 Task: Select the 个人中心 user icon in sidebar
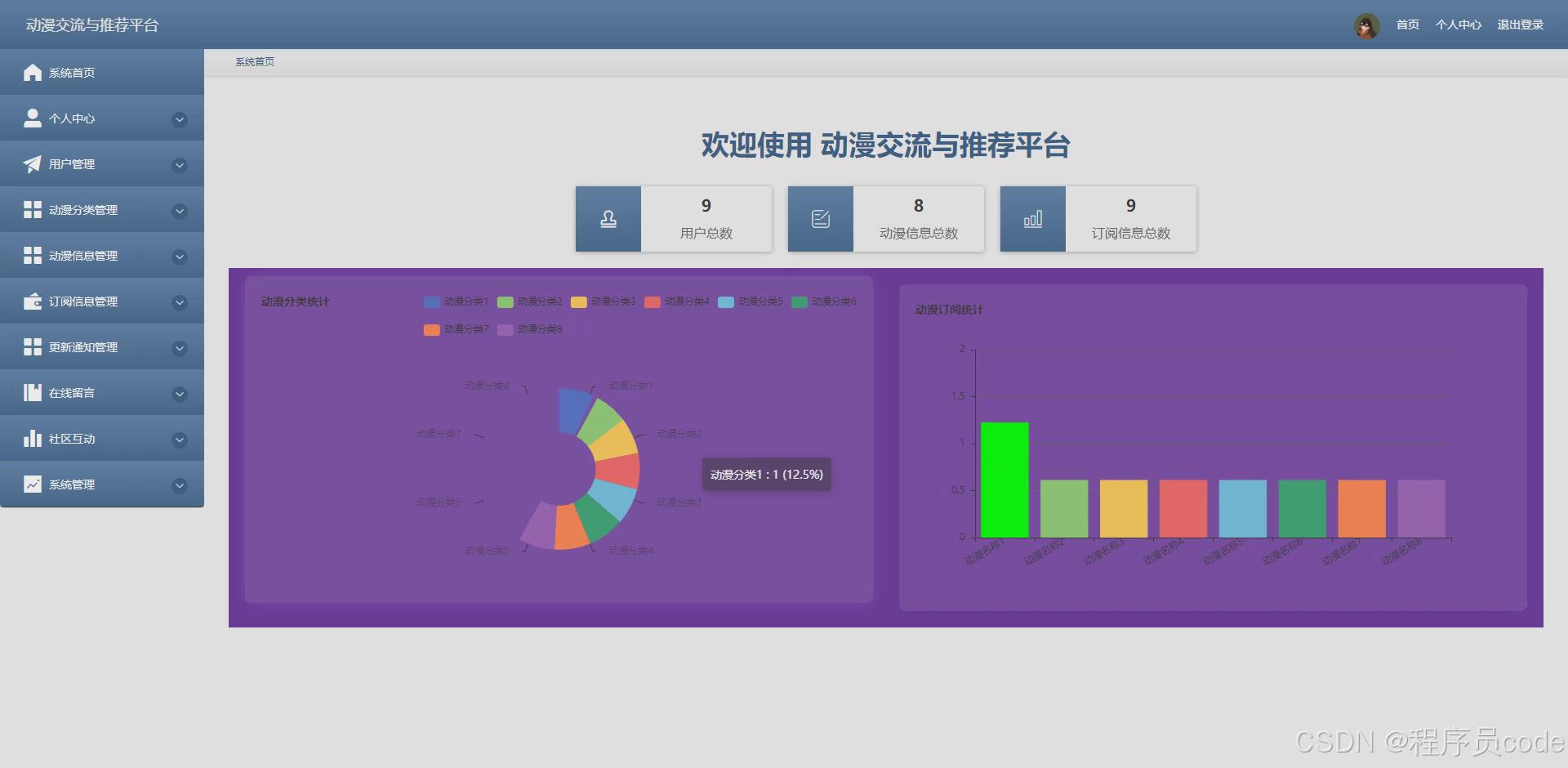[x=33, y=118]
